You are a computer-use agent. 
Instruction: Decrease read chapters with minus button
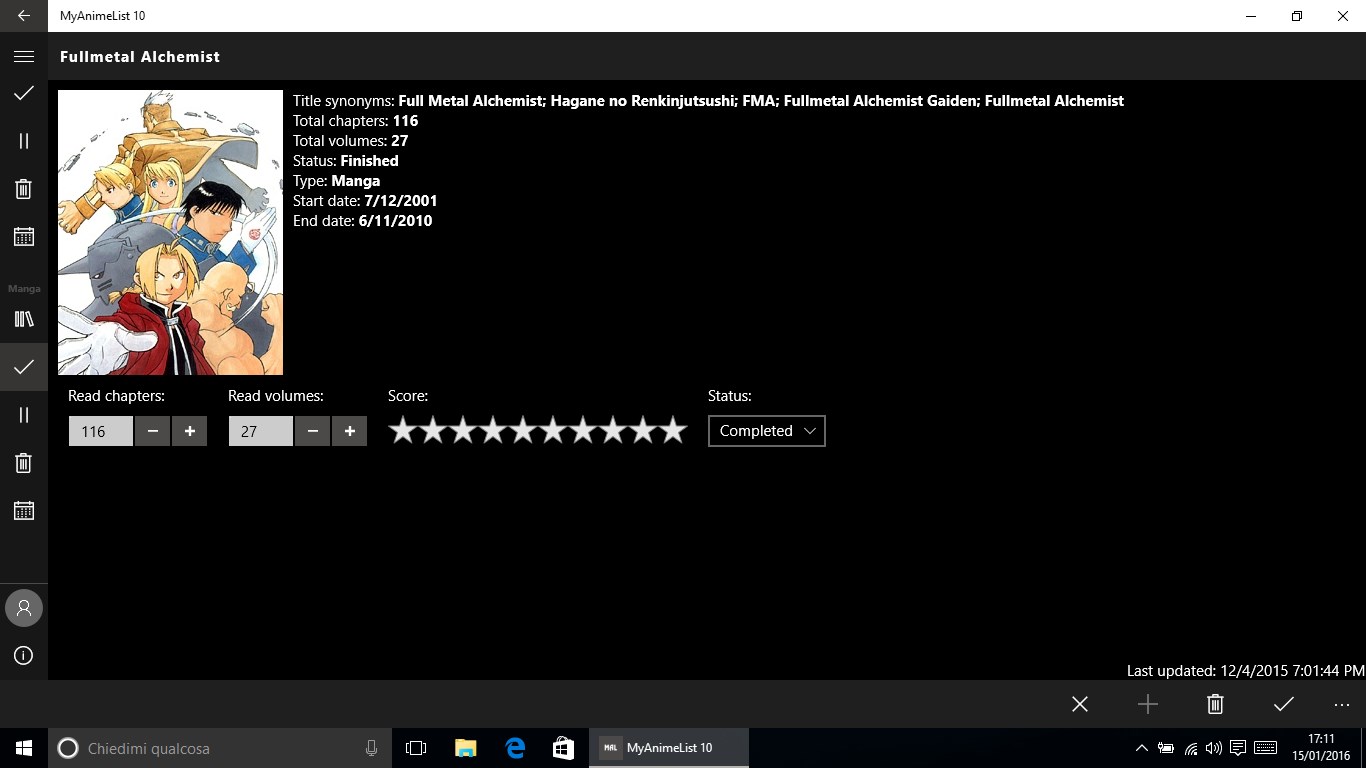click(153, 431)
